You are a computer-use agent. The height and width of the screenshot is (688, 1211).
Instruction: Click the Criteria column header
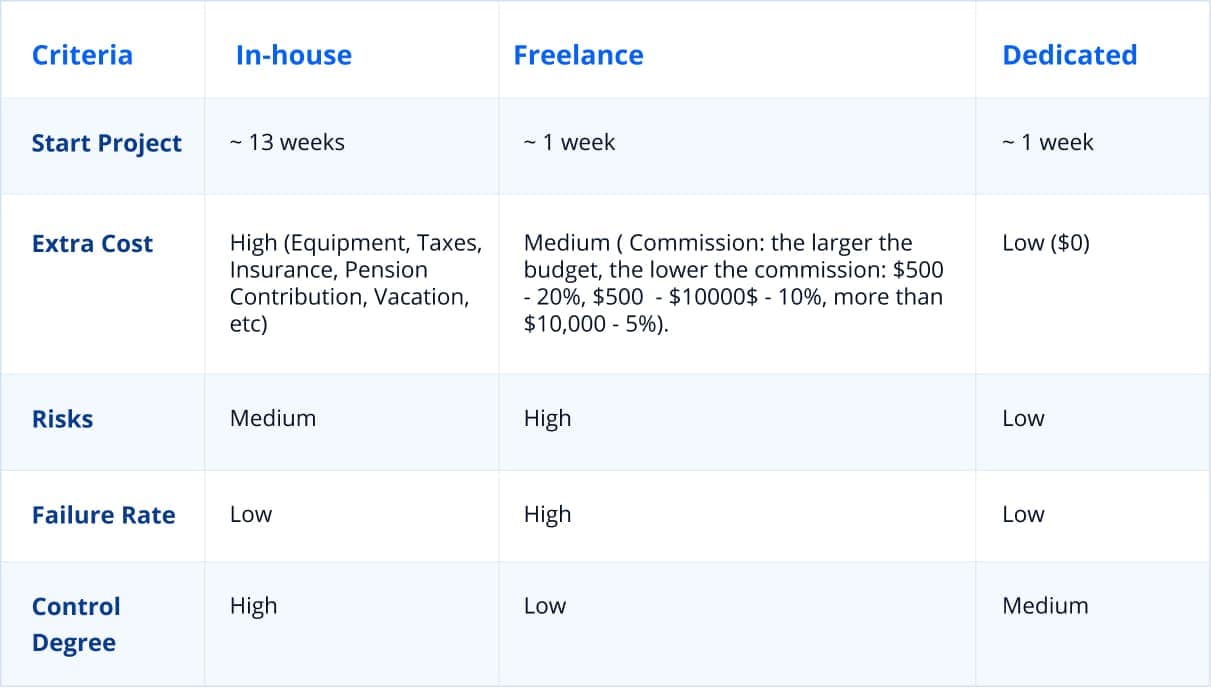[82, 54]
